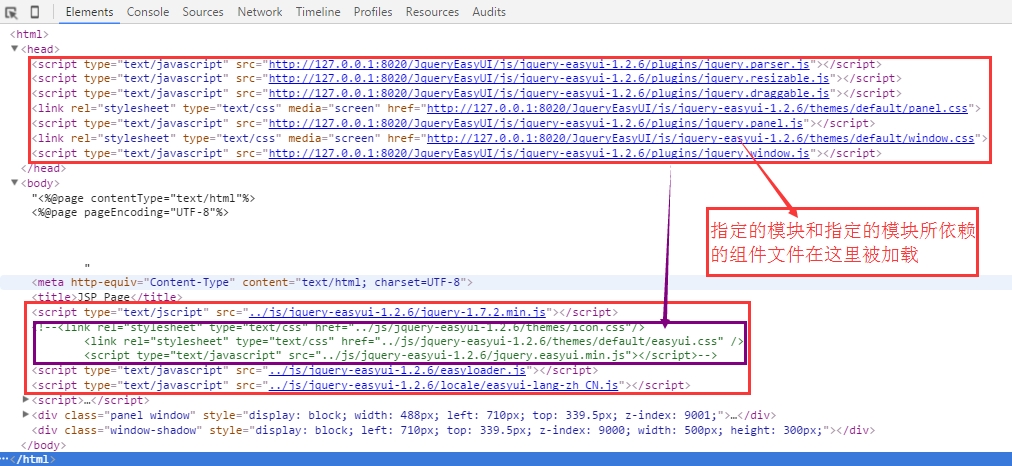This screenshot has width=1012, height=466.
Task: Switch to the Resources tab
Action: (432, 12)
